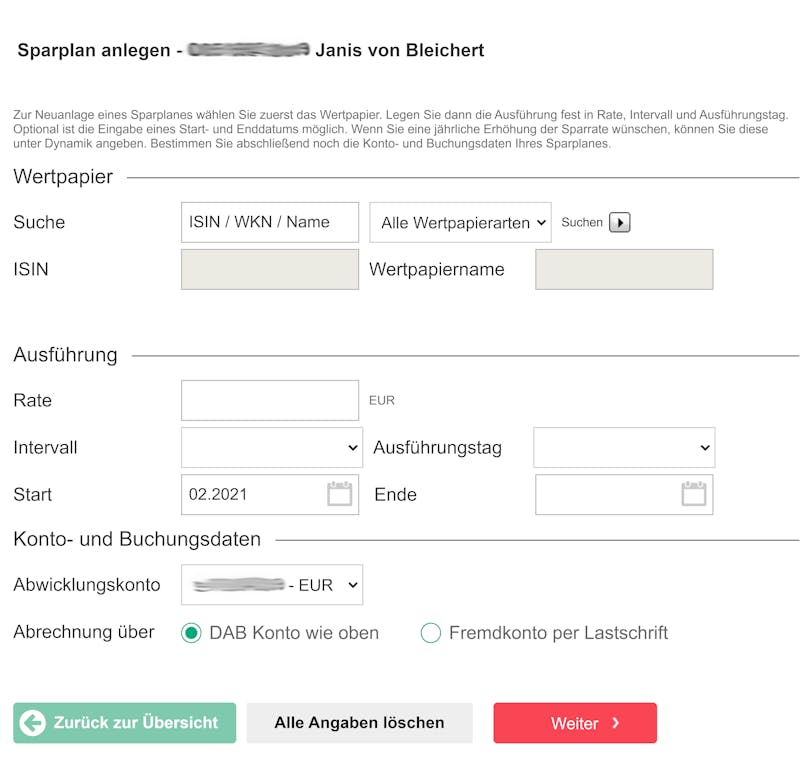Image resolution: width=800 pixels, height=766 pixels.
Task: Focus the ISIN / WKN / Name search field
Action: pos(269,223)
